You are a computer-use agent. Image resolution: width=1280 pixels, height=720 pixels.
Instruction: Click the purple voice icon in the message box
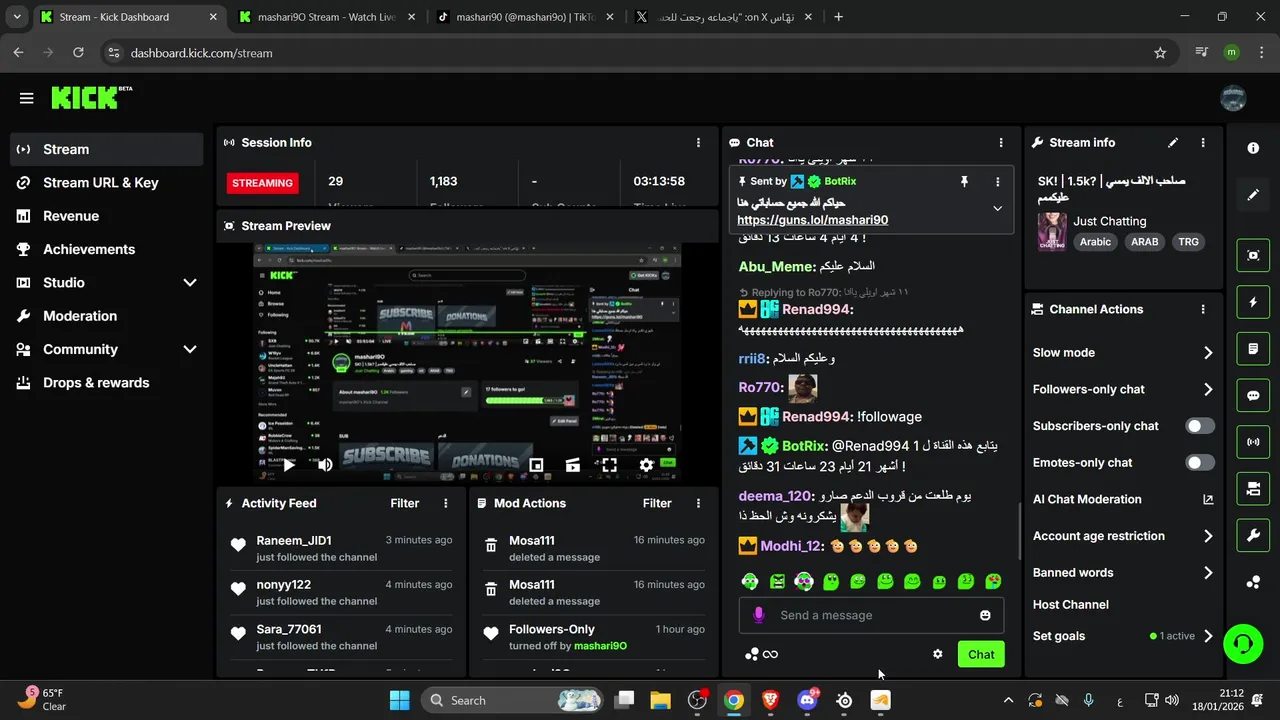click(759, 615)
